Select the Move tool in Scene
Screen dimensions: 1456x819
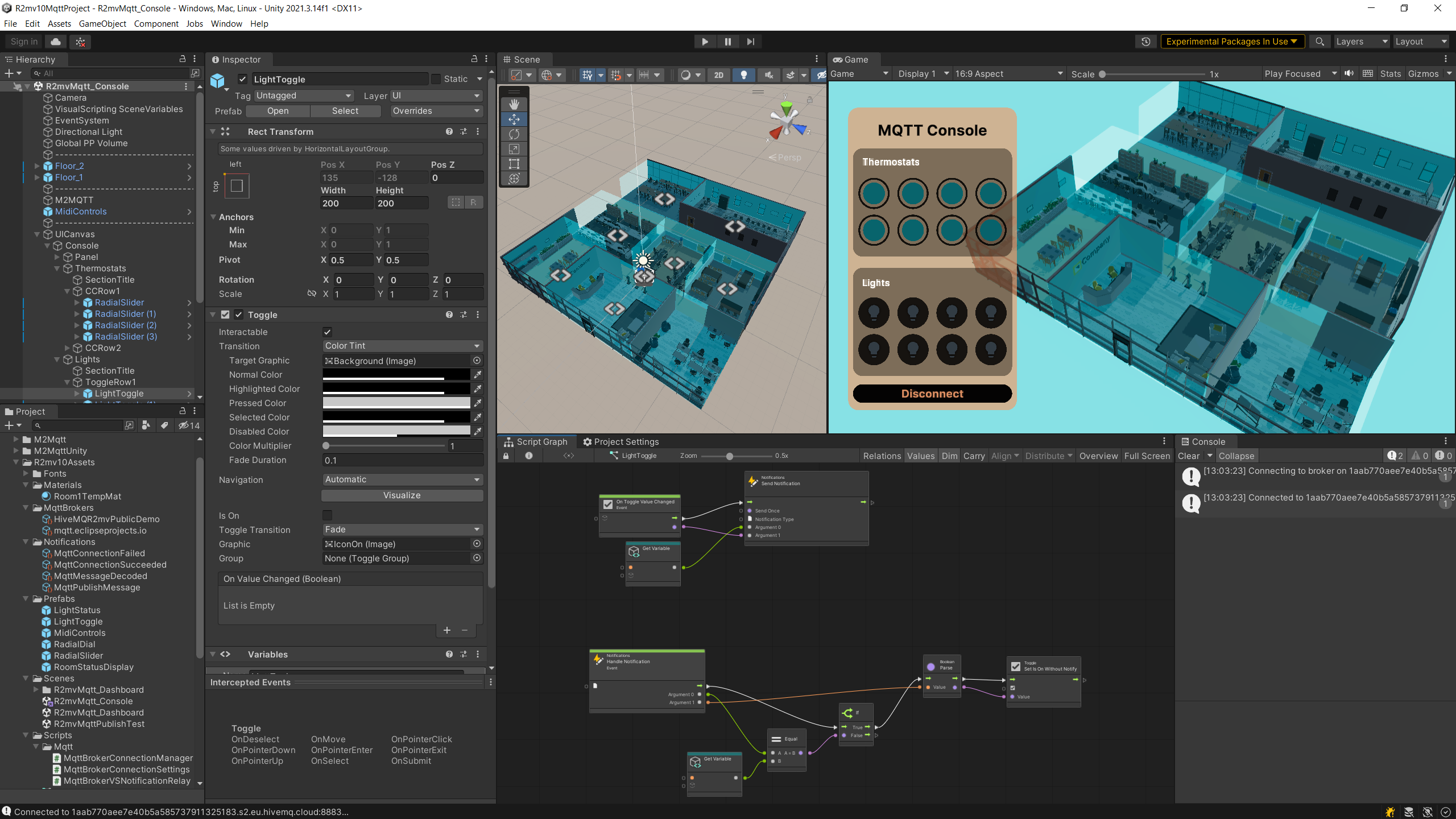click(x=514, y=119)
